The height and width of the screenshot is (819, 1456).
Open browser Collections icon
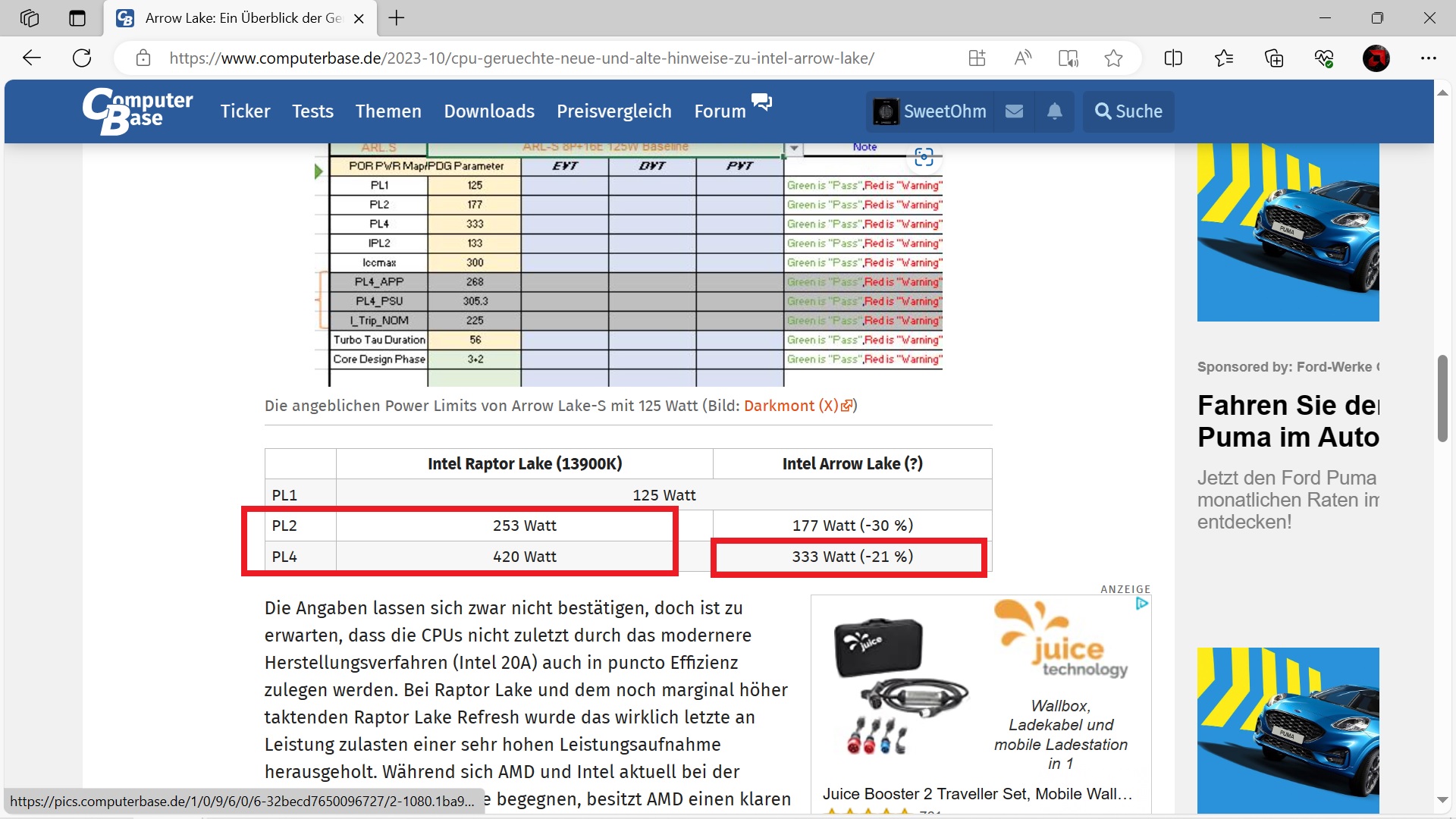click(1274, 58)
